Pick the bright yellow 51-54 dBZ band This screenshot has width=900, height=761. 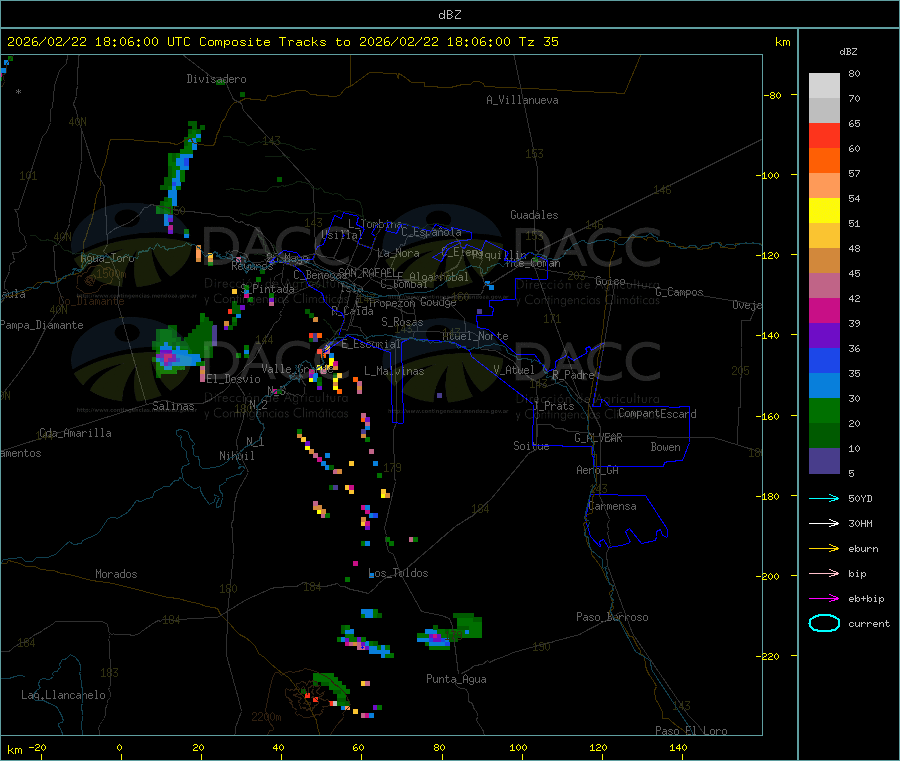[824, 211]
